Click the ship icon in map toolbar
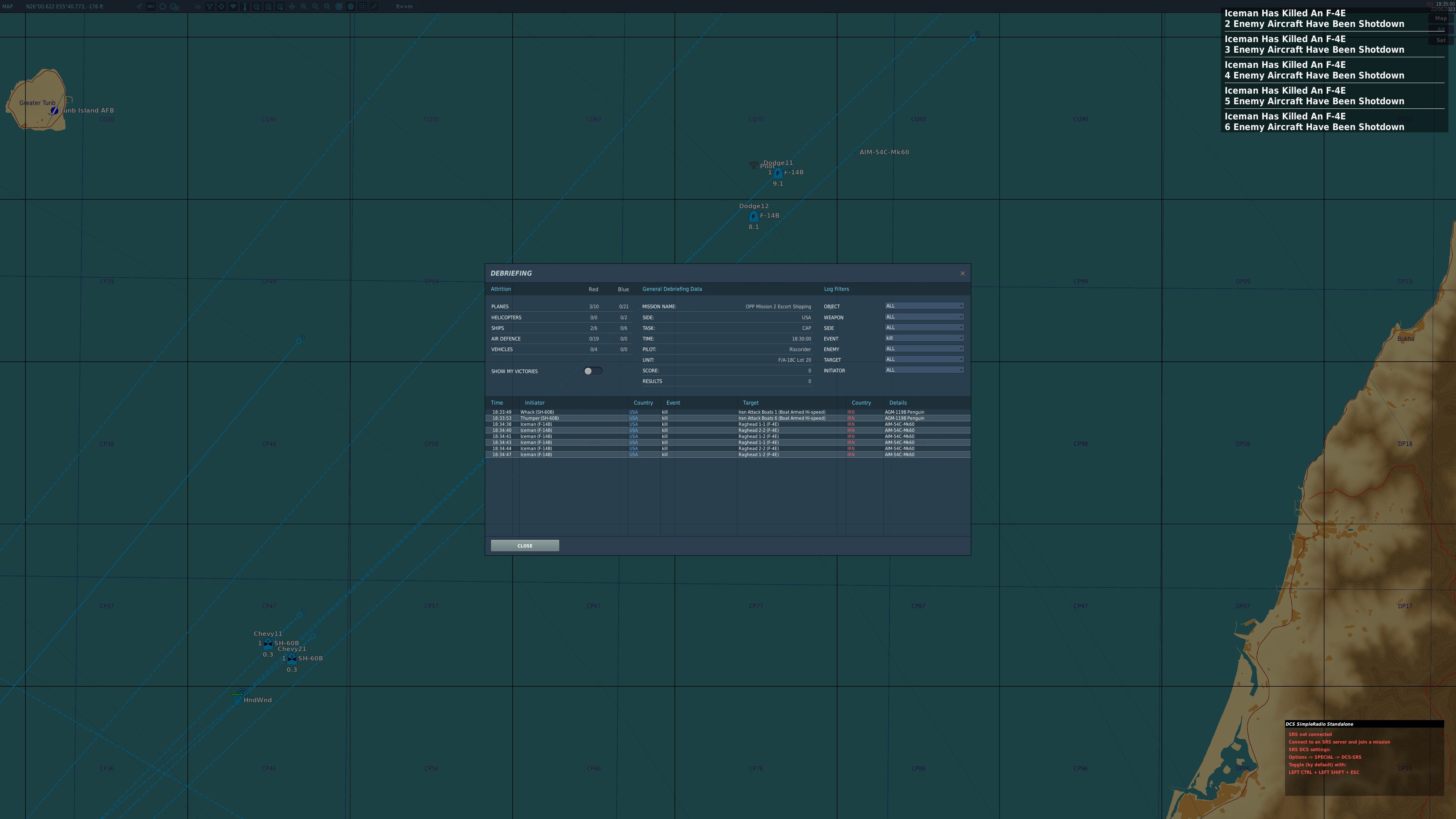The width and height of the screenshot is (1456, 819). pyautogui.click(x=198, y=6)
